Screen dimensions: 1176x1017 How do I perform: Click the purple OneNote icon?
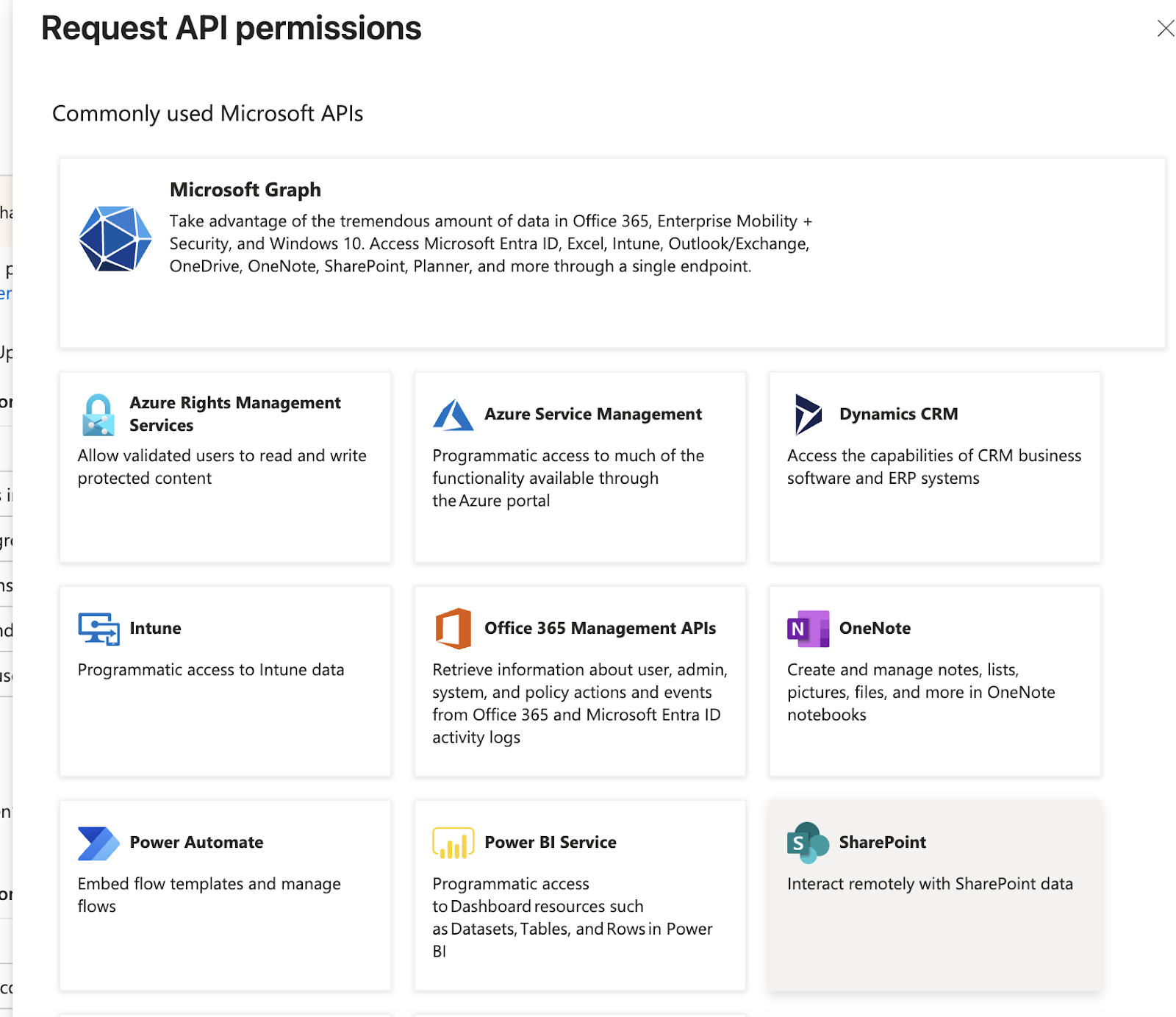pyautogui.click(x=808, y=629)
